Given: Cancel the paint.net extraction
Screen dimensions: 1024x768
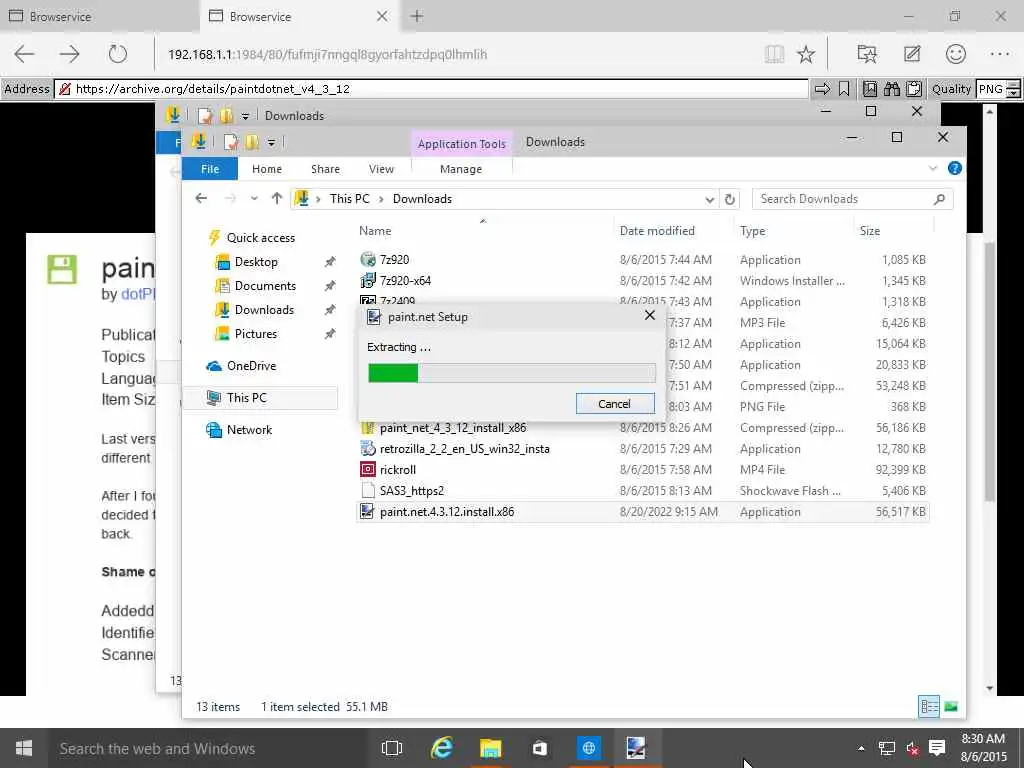Looking at the screenshot, I should pos(615,404).
